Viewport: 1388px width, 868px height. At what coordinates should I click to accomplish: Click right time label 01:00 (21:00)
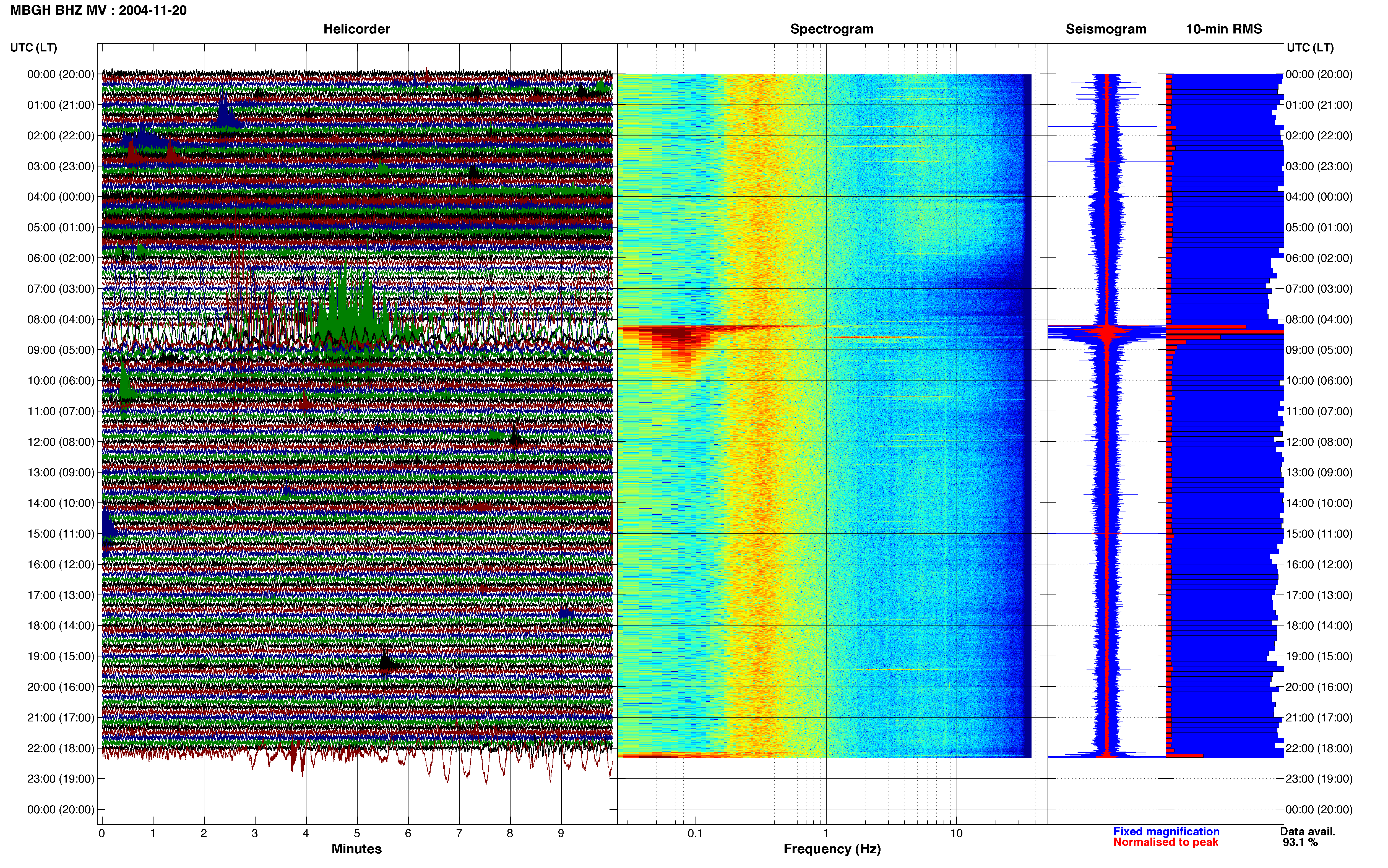click(x=1319, y=105)
